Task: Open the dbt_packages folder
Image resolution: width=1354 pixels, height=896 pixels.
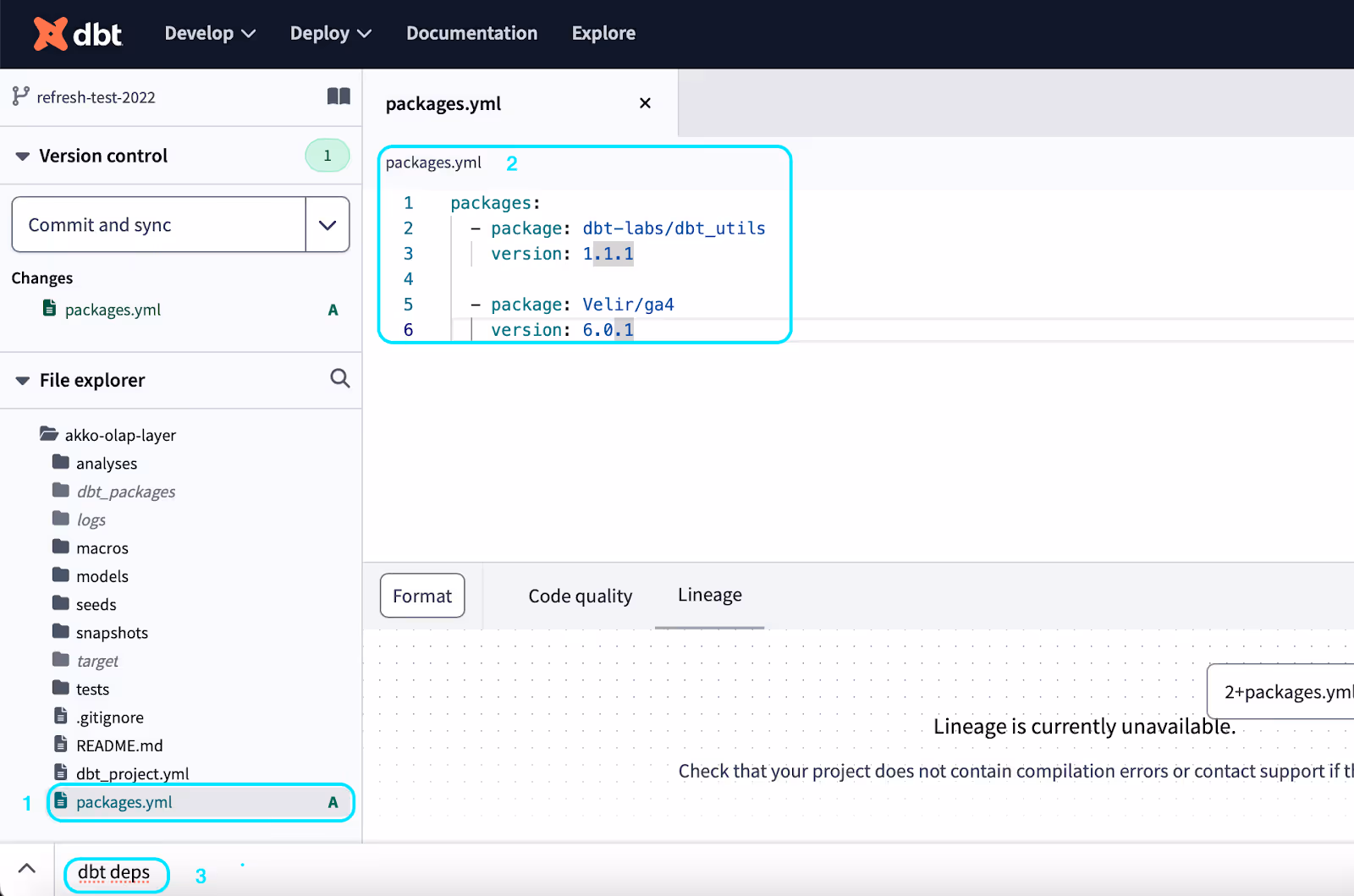Action: point(126,492)
